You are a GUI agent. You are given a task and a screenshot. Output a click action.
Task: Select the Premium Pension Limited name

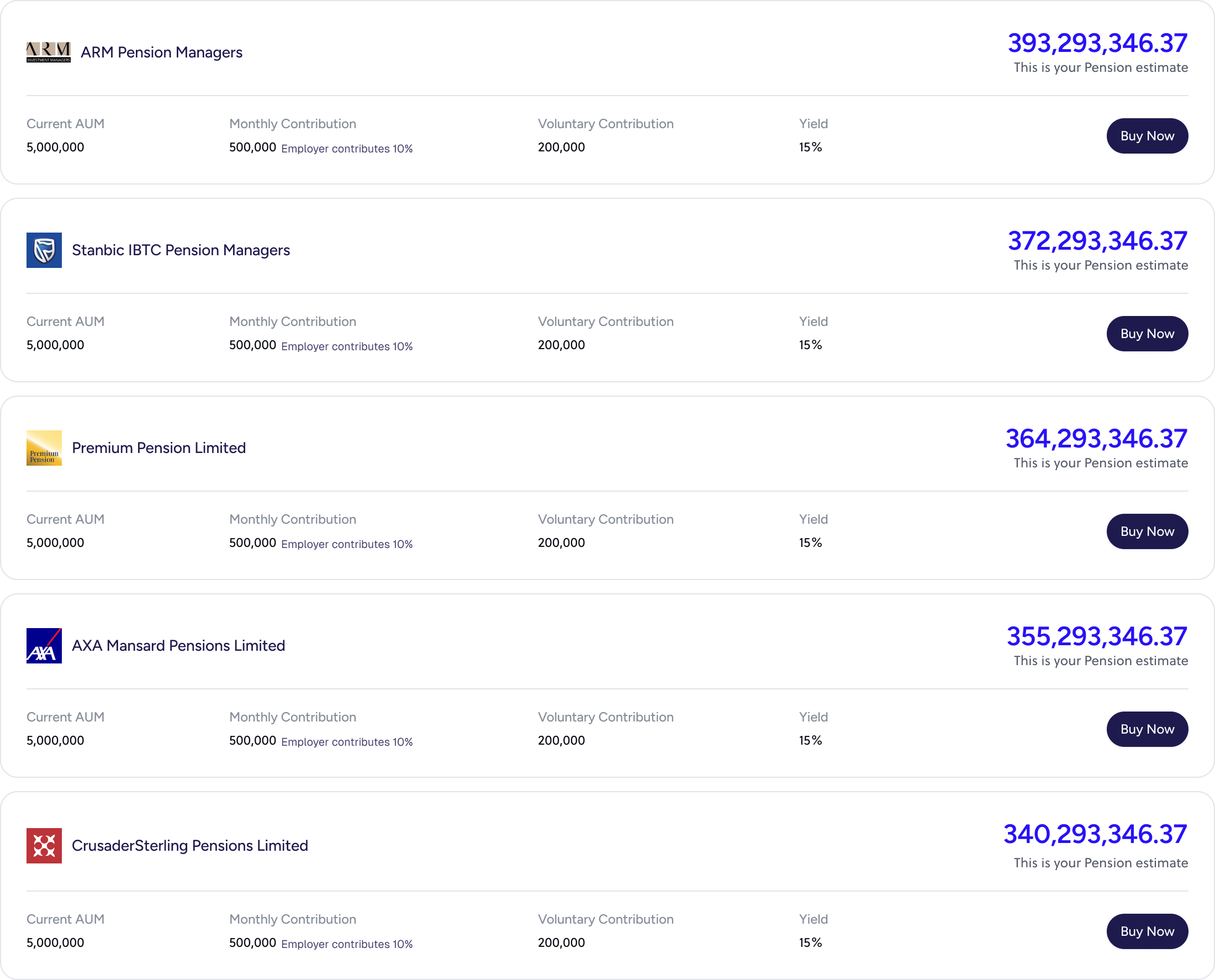pyautogui.click(x=159, y=447)
